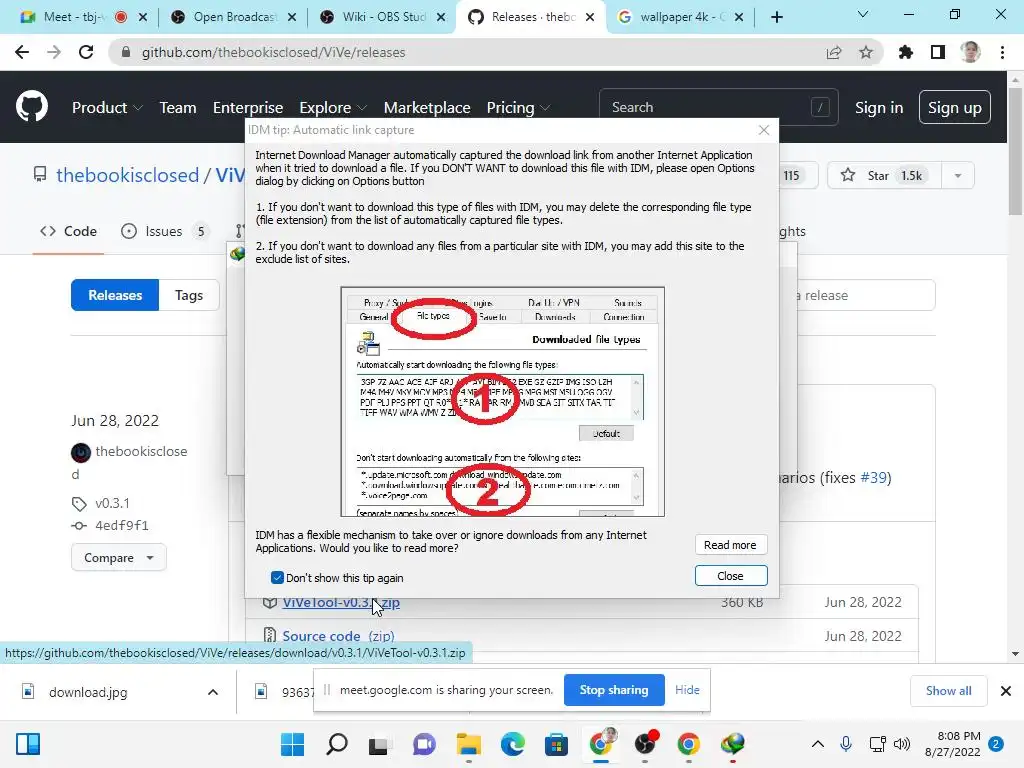1024x768 pixels.
Task: Click the microphone tray icon
Action: [x=846, y=744]
